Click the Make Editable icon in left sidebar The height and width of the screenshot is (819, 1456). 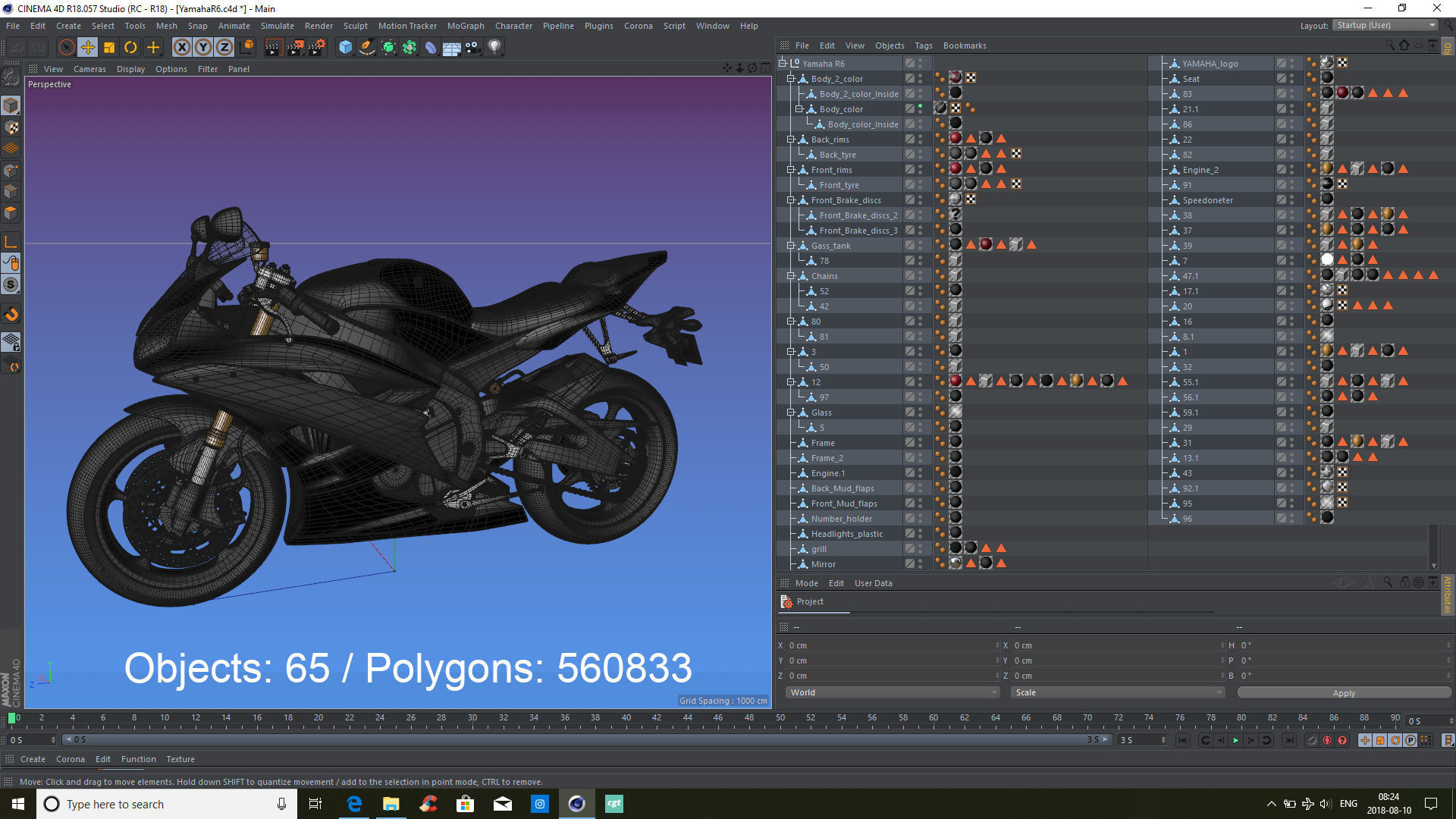pyautogui.click(x=11, y=77)
